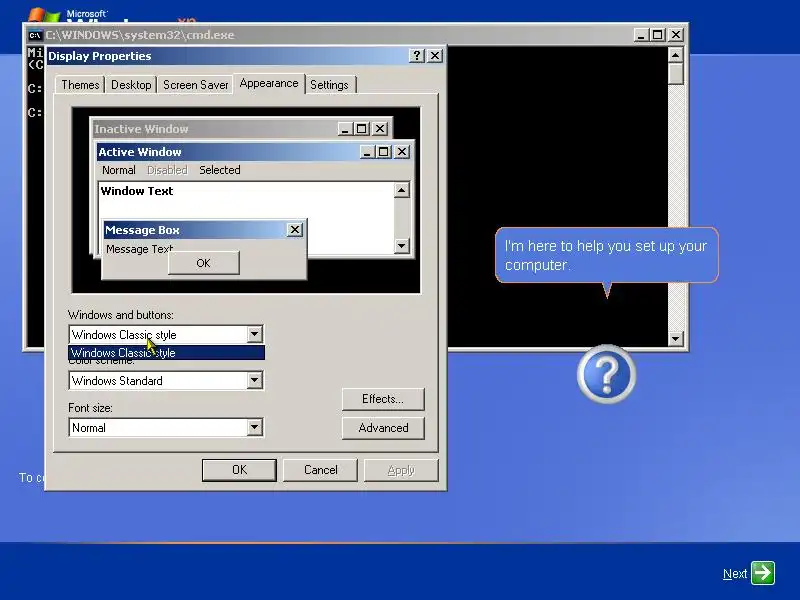Click Active Window preview minimize icon
The image size is (800, 600).
(367, 152)
